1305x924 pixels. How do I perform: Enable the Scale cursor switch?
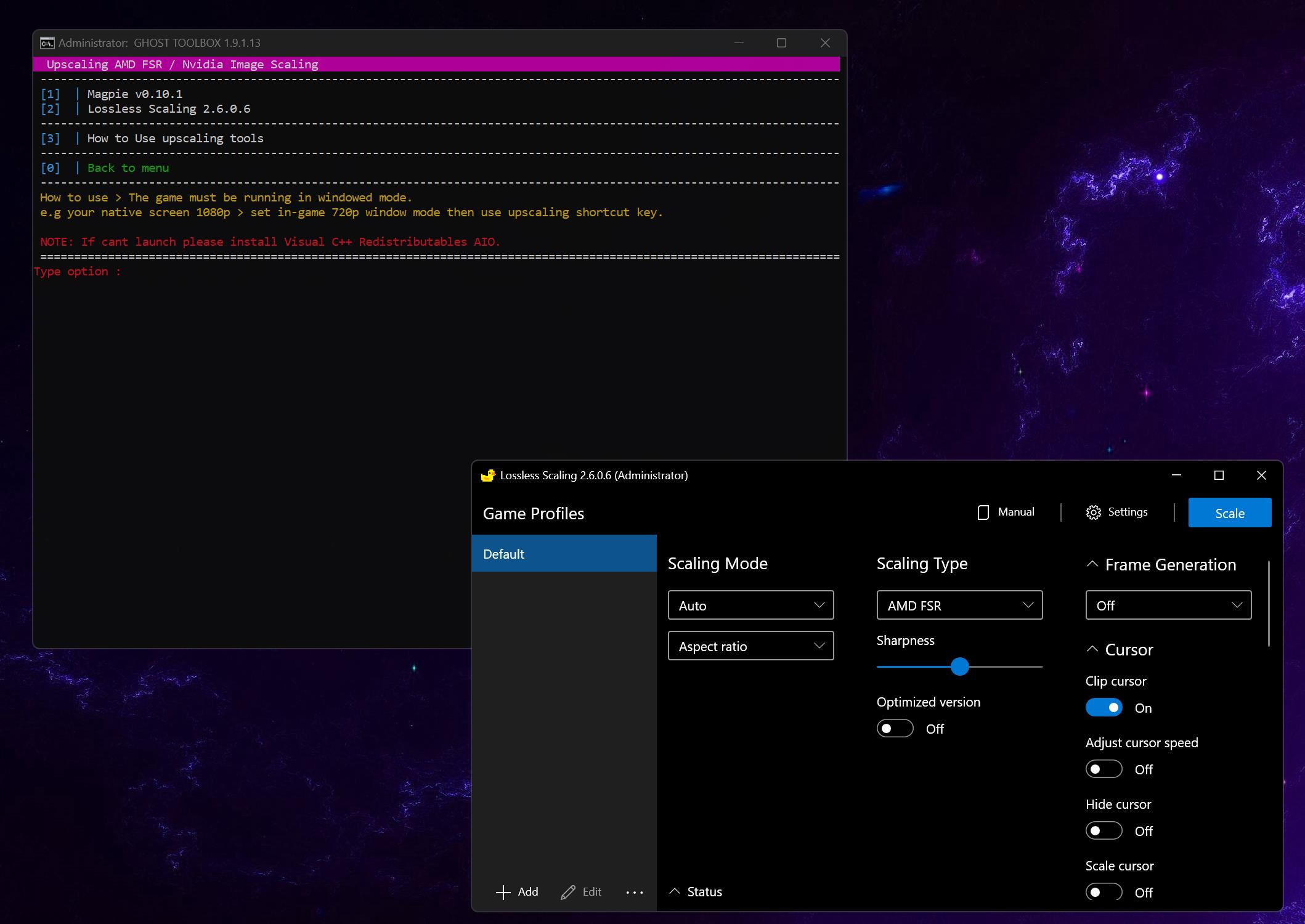pos(1104,892)
